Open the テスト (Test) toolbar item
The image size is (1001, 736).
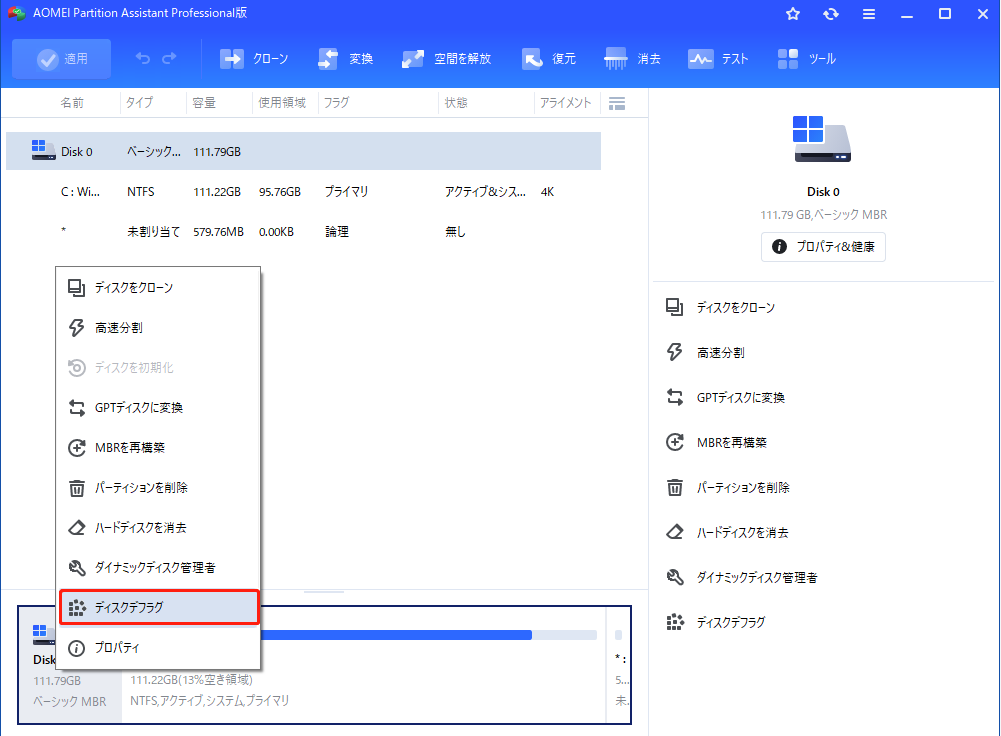click(718, 59)
